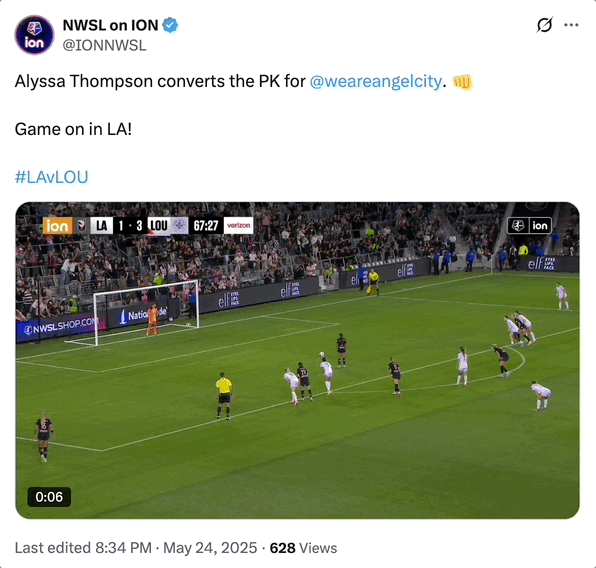Click the raised fist emoji in the tweet
Screen dimensions: 596x568
(x=462, y=81)
